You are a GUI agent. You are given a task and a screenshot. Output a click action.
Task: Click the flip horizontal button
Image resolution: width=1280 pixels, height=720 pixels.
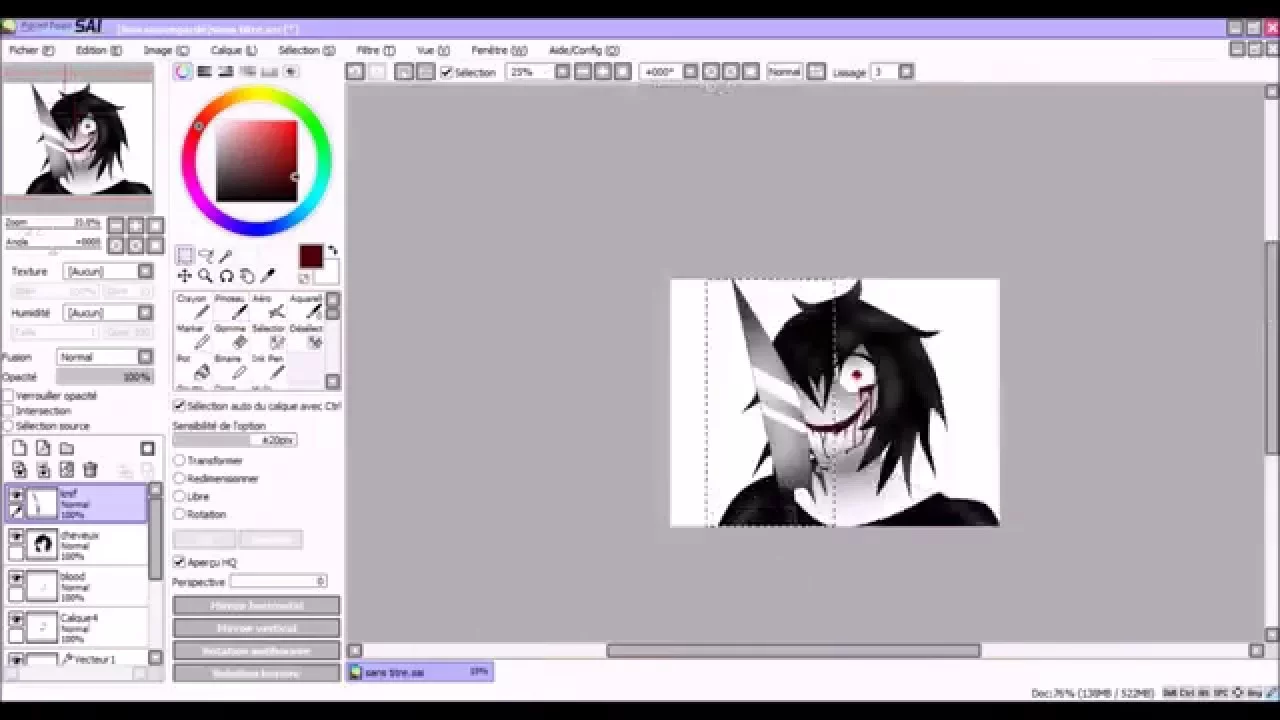coord(256,606)
